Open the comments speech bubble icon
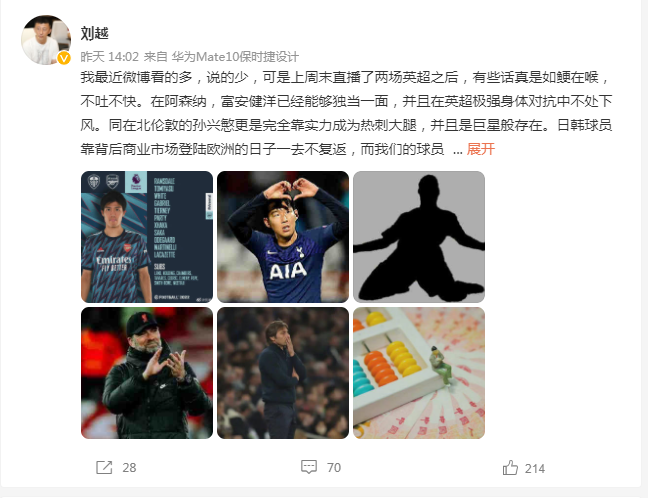648x498 pixels. 309,467
